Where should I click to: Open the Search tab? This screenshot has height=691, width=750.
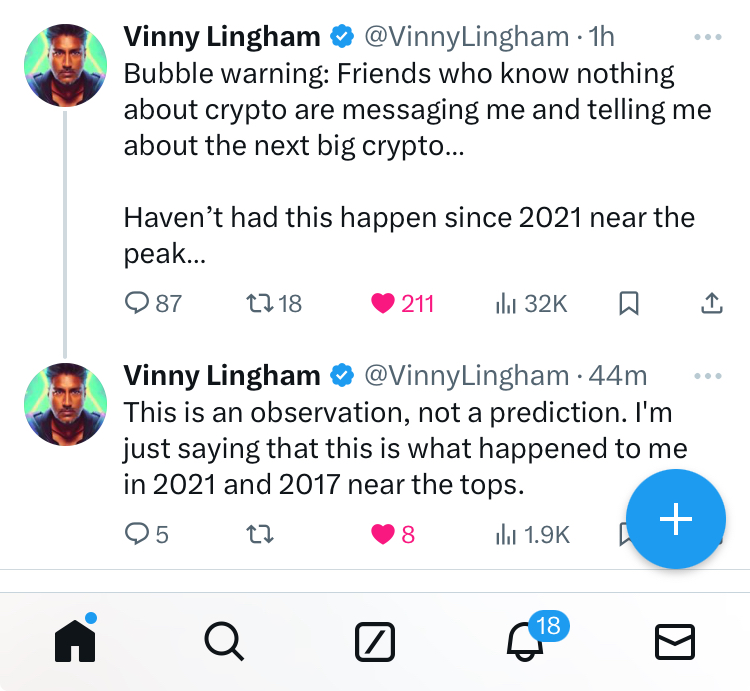coord(224,641)
